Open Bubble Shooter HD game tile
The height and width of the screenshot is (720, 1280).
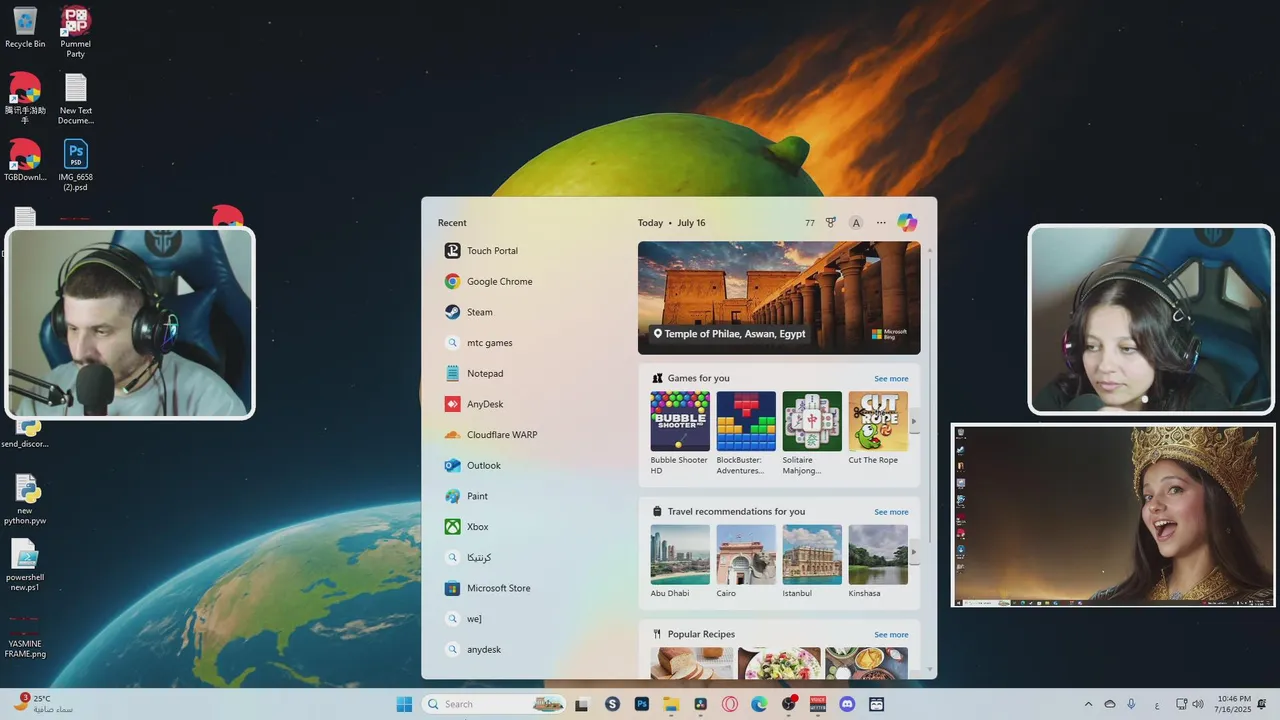point(680,433)
